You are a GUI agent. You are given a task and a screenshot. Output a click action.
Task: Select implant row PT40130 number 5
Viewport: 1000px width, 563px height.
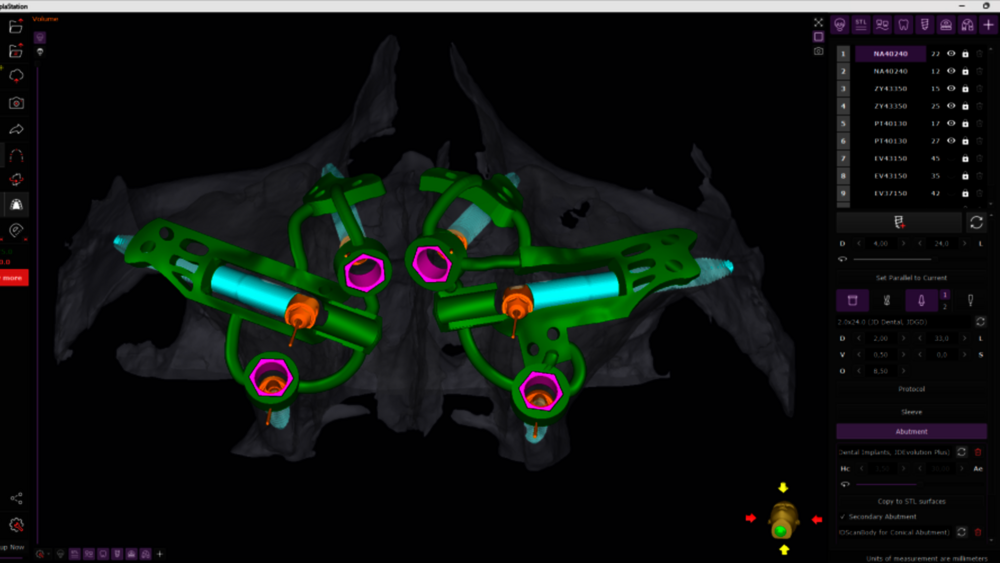click(890, 124)
